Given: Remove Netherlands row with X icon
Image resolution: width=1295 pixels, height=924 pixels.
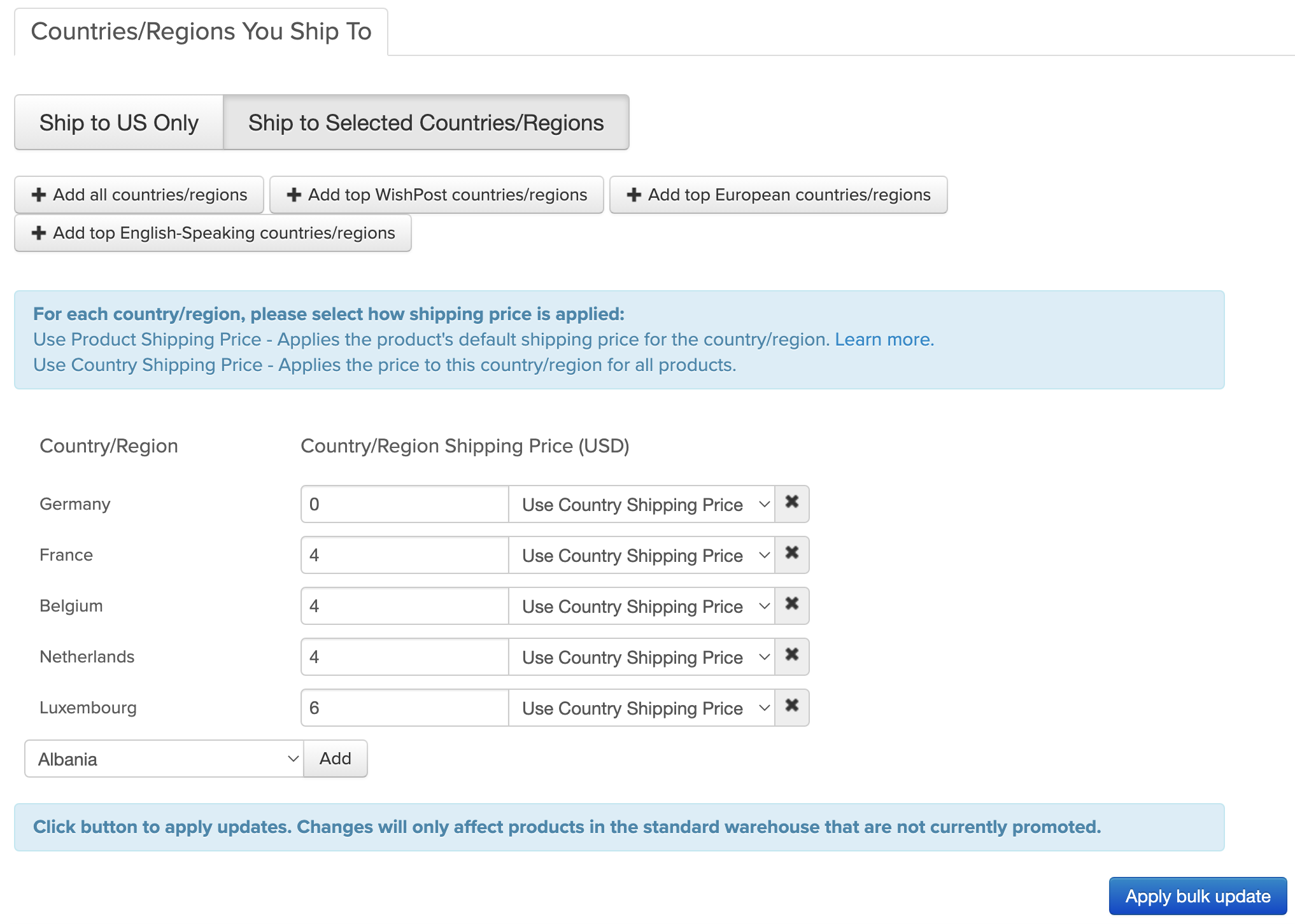Looking at the screenshot, I should (x=791, y=656).
